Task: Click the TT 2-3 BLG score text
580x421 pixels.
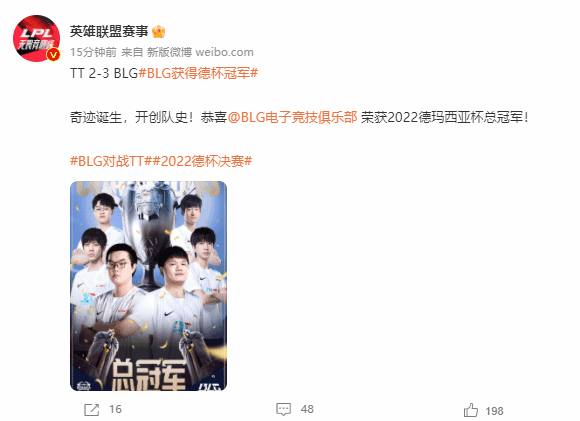Action: click(x=104, y=73)
